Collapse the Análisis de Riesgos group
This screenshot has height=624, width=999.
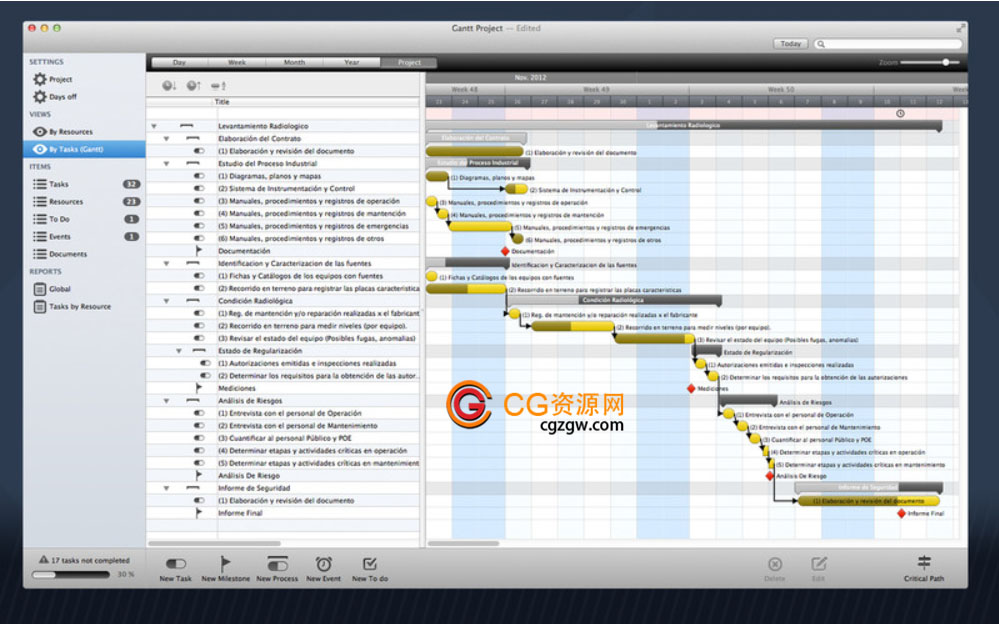(166, 401)
